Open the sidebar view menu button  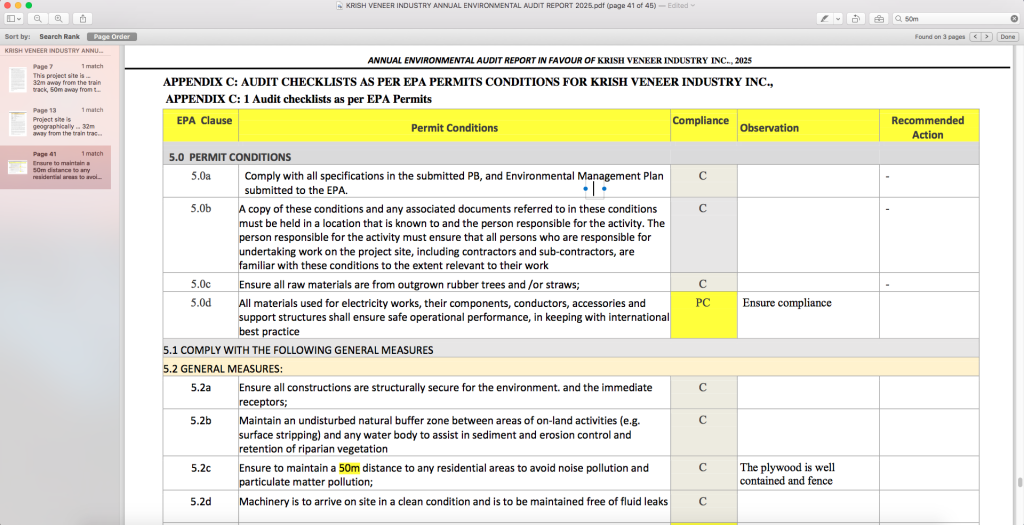(x=15, y=19)
